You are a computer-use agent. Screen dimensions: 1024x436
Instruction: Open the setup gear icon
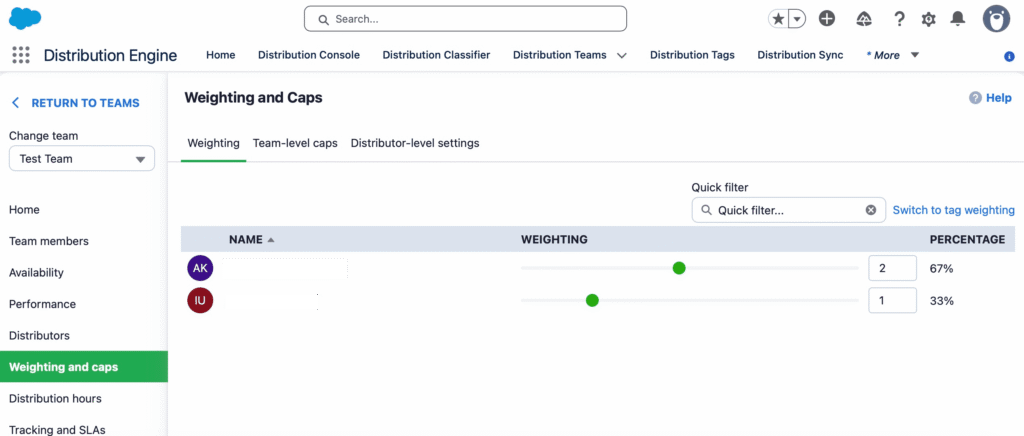(928, 20)
